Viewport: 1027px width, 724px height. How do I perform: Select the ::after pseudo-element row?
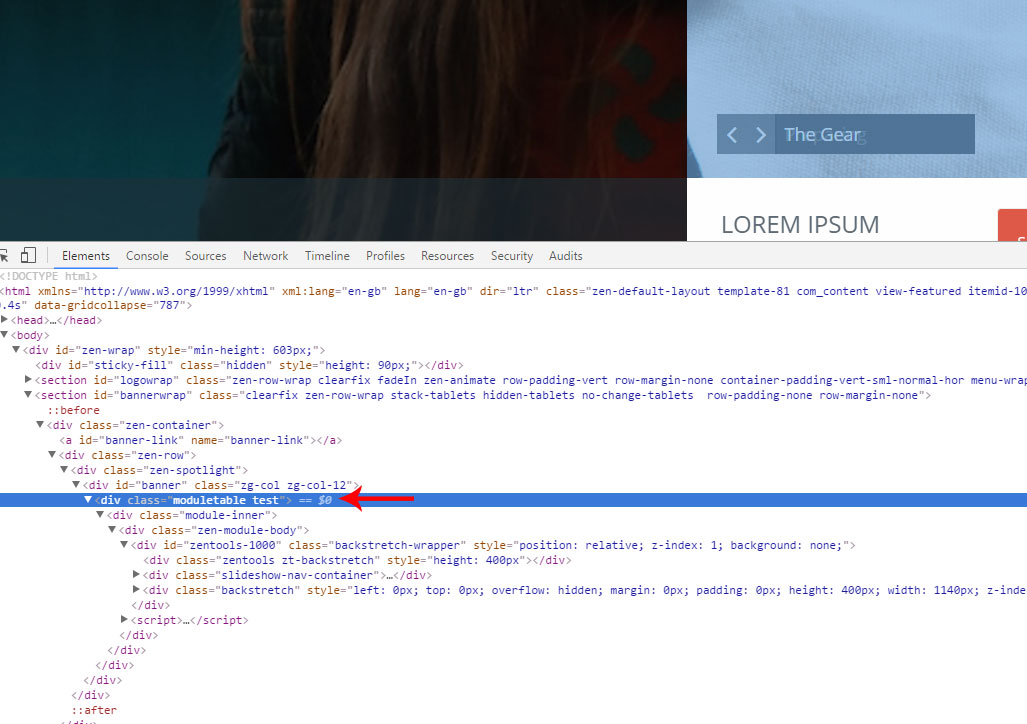94,710
